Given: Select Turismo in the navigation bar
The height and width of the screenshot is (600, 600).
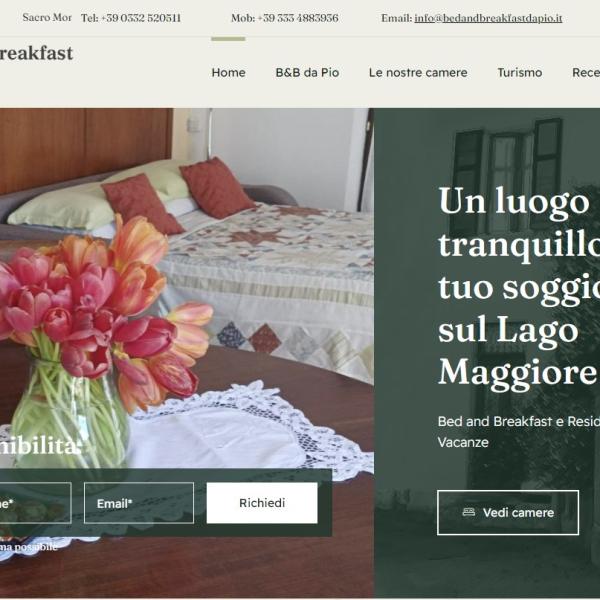Looking at the screenshot, I should [x=520, y=72].
